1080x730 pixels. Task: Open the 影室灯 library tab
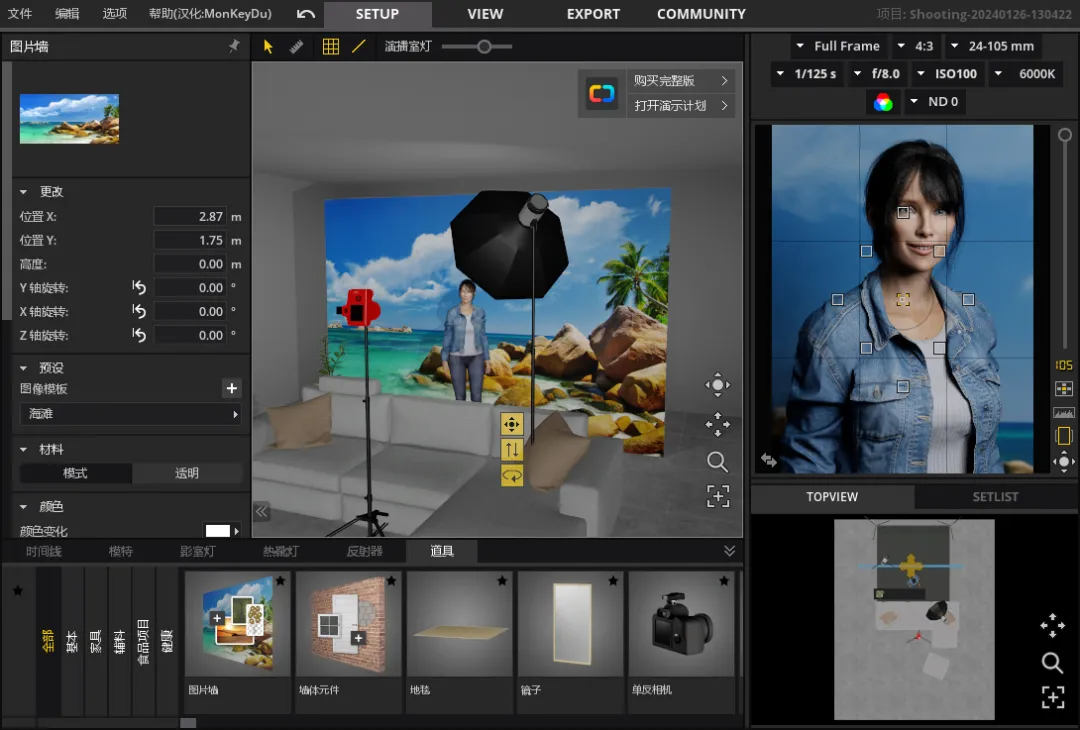point(197,551)
